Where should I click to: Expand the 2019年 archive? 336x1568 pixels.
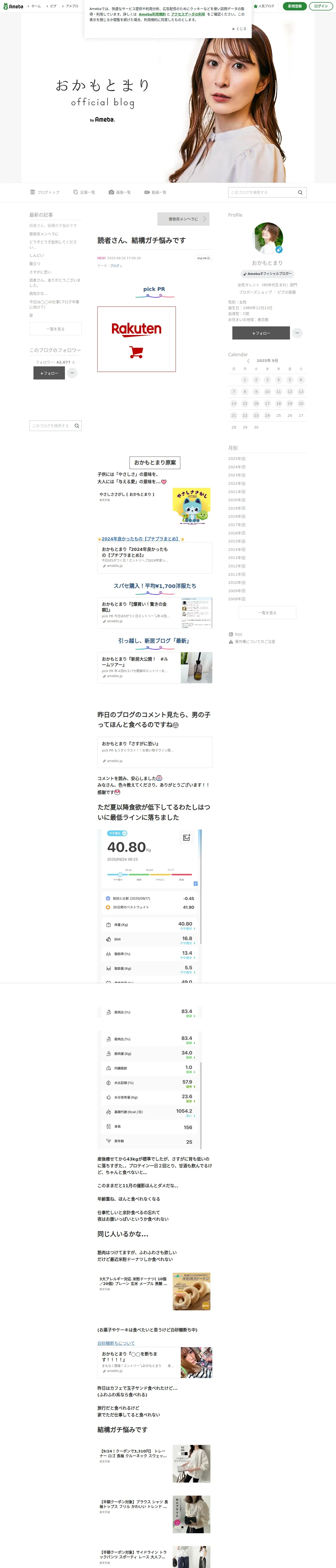click(x=237, y=508)
